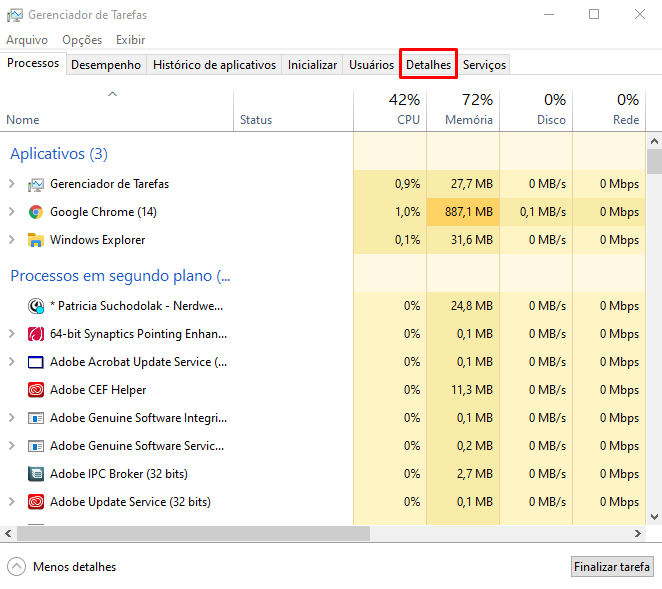Click the 31,6 MB memory cell
Screen dimensions: 662x589
pos(463,240)
